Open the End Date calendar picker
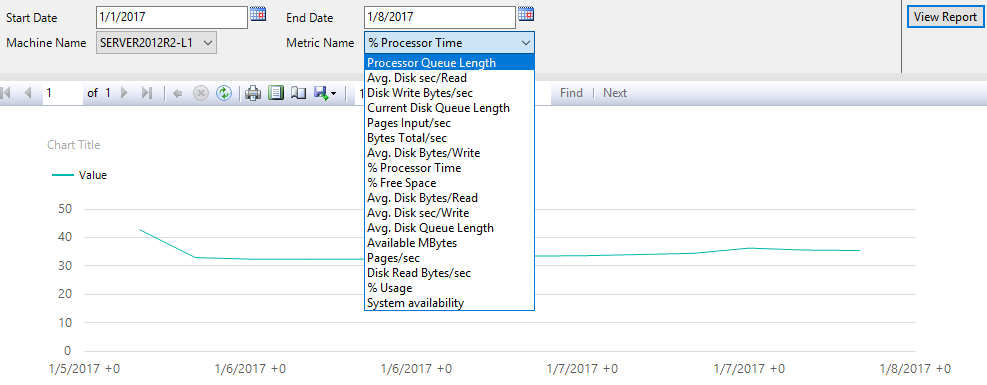Viewport: 987px width, 385px height. click(526, 14)
